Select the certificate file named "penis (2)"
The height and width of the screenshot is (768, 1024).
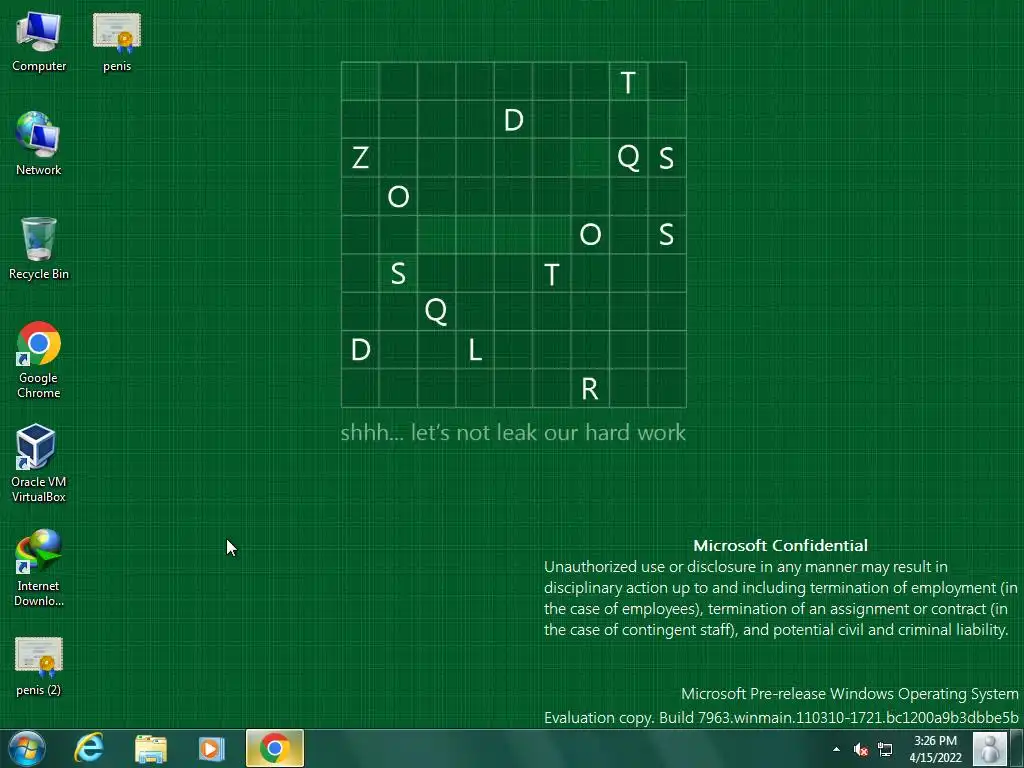click(39, 666)
